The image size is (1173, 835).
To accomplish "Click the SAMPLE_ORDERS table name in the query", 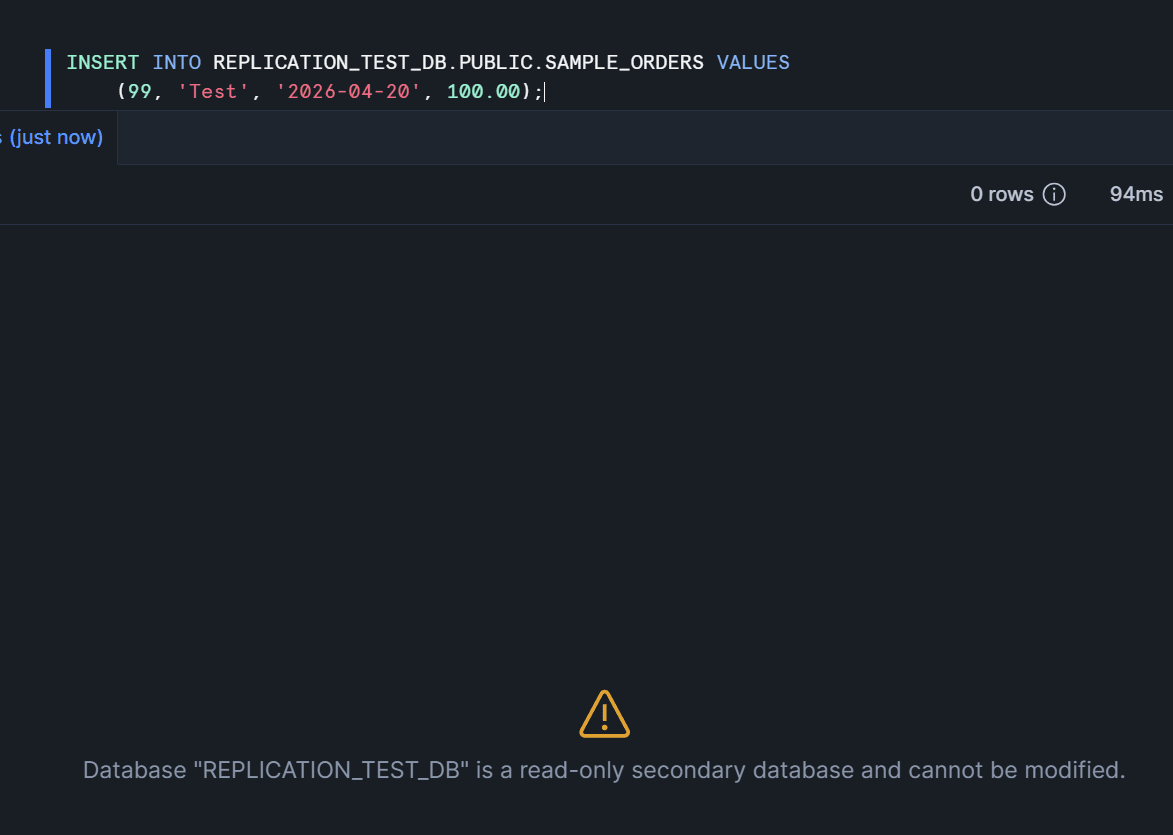I will tap(624, 62).
